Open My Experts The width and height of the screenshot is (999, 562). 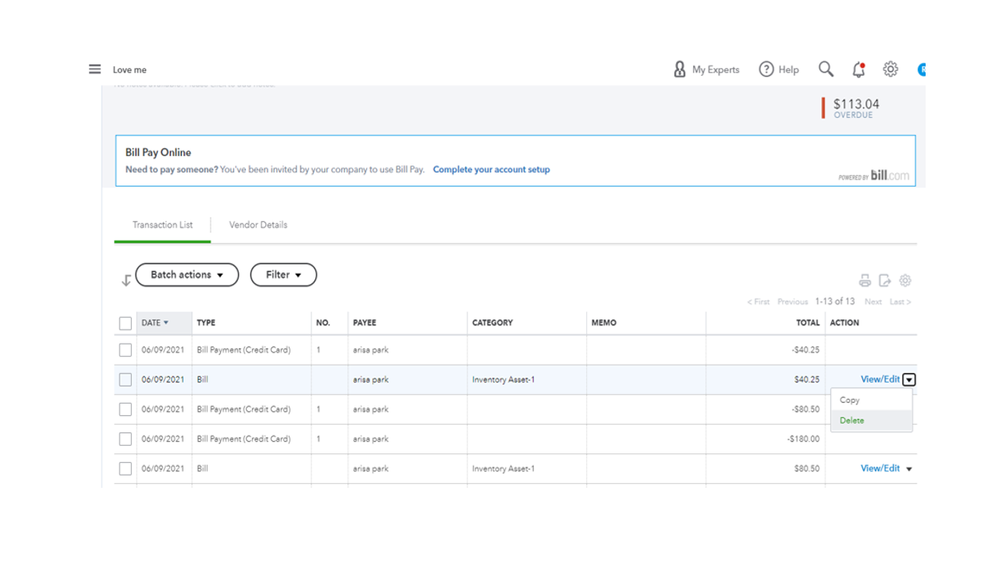point(706,69)
